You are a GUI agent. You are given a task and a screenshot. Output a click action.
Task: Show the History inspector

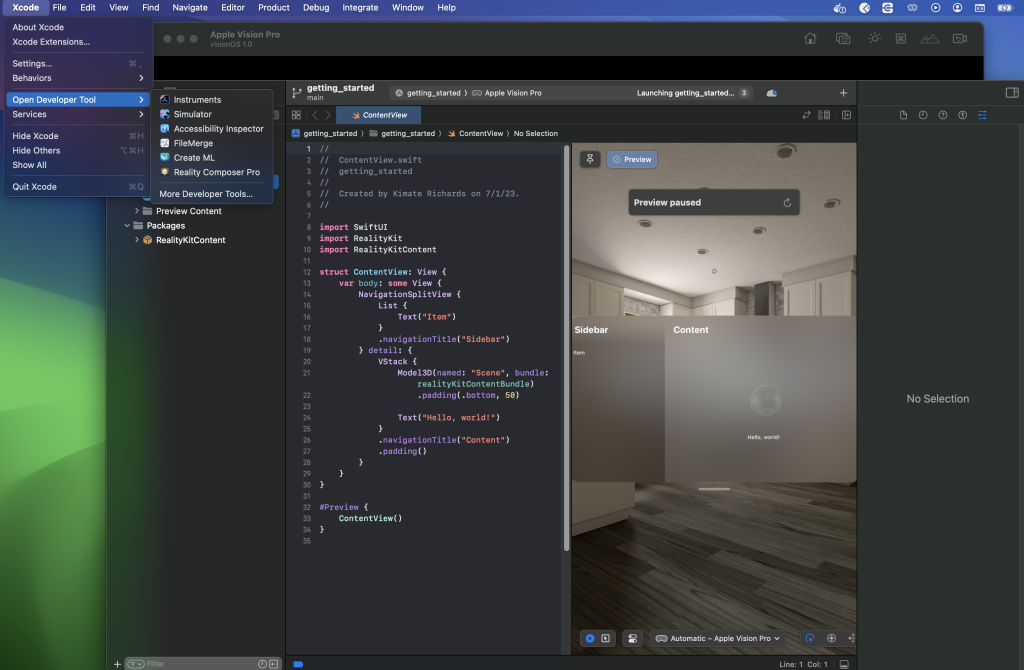[x=923, y=115]
